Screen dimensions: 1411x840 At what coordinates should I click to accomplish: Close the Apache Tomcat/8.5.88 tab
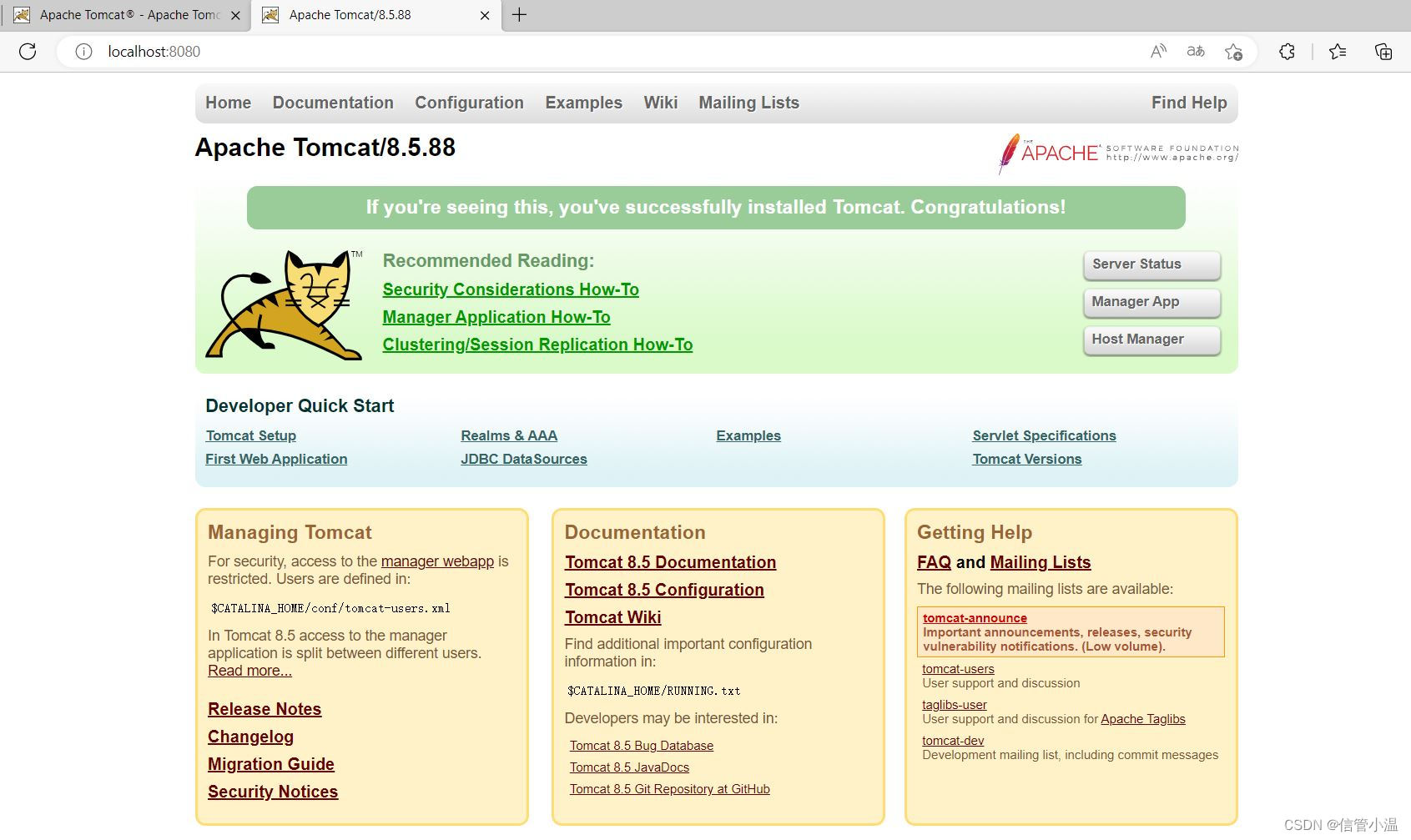pos(485,15)
